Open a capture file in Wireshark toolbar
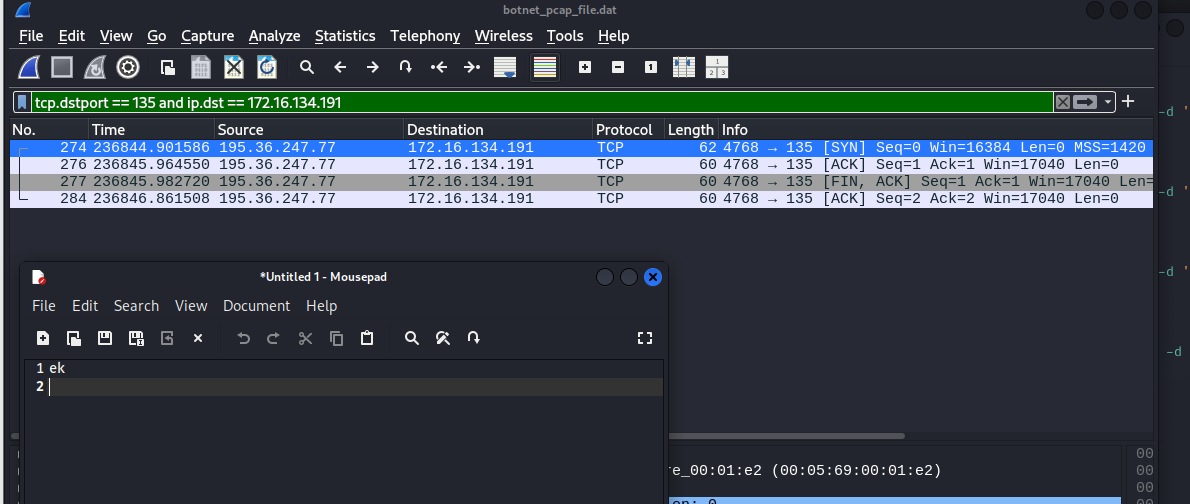1190x504 pixels. pos(168,68)
